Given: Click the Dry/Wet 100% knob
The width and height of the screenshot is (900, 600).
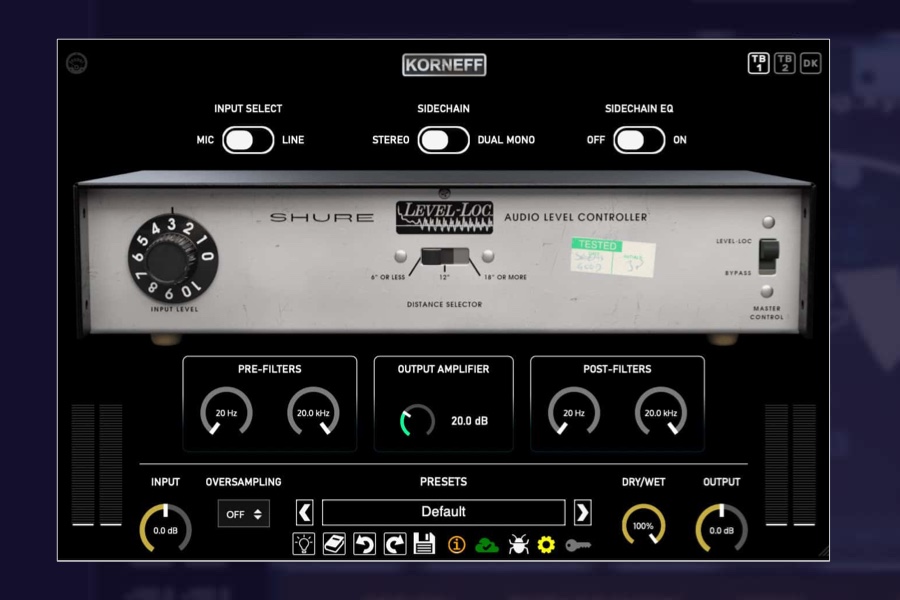Looking at the screenshot, I should coord(643,525).
